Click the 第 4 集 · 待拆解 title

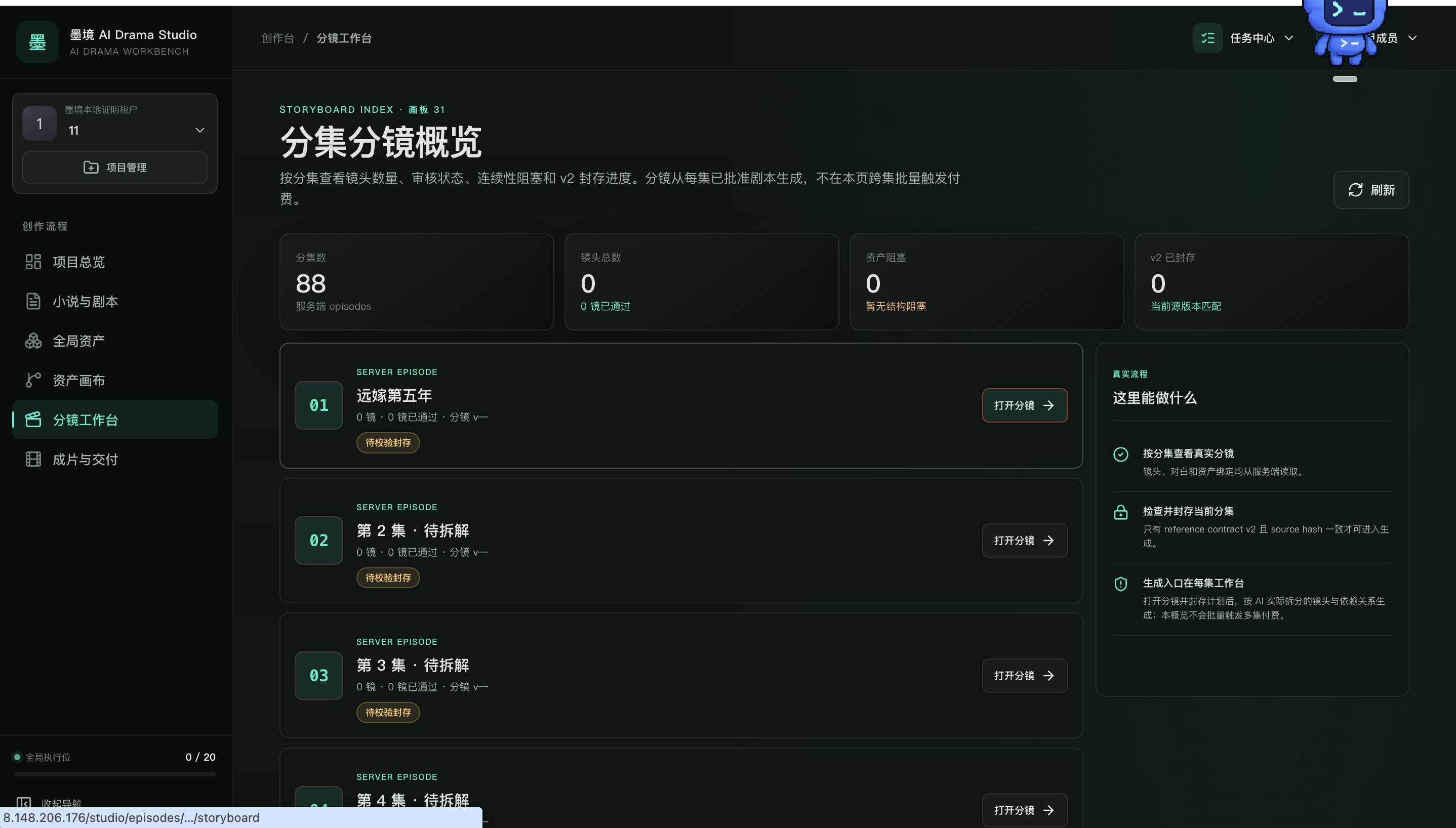(413, 800)
